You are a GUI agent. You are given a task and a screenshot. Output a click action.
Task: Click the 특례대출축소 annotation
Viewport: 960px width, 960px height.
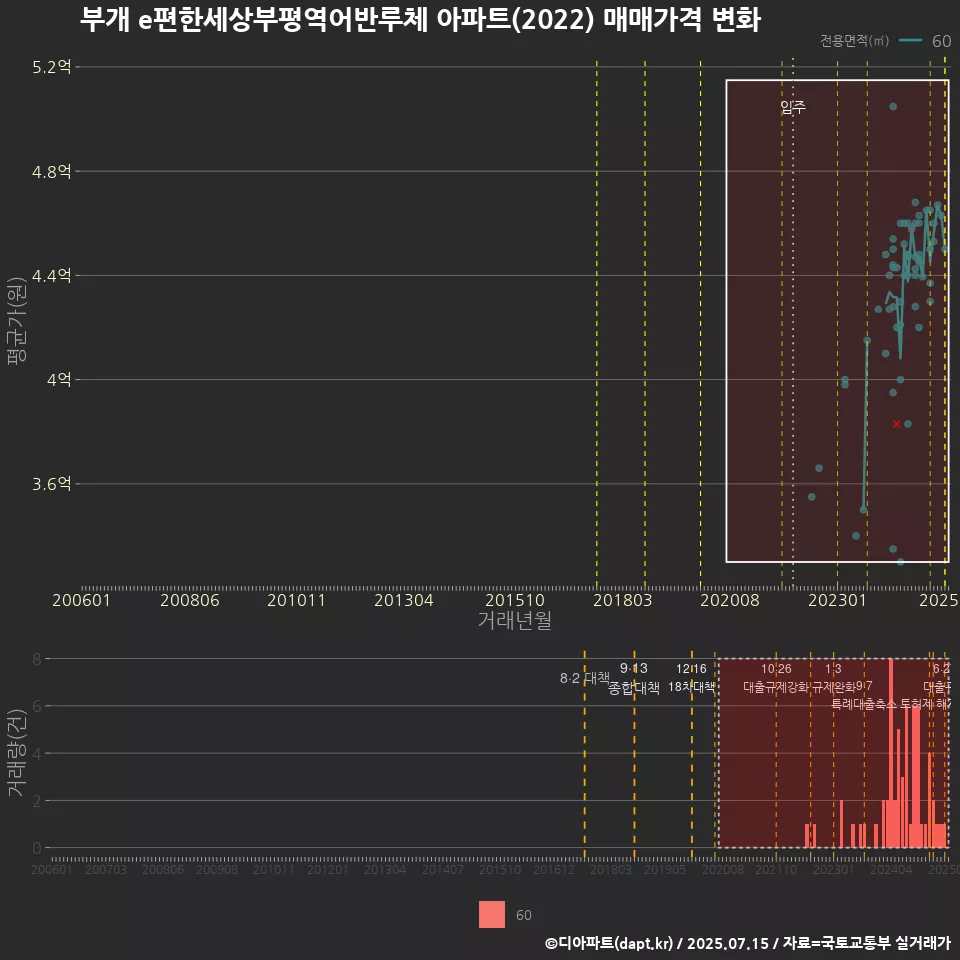(x=863, y=704)
